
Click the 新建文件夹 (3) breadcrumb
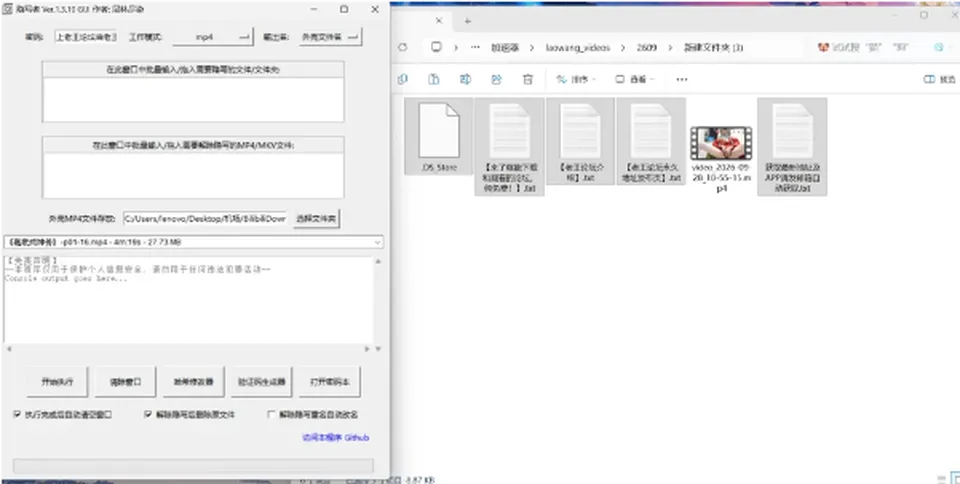coord(713,47)
